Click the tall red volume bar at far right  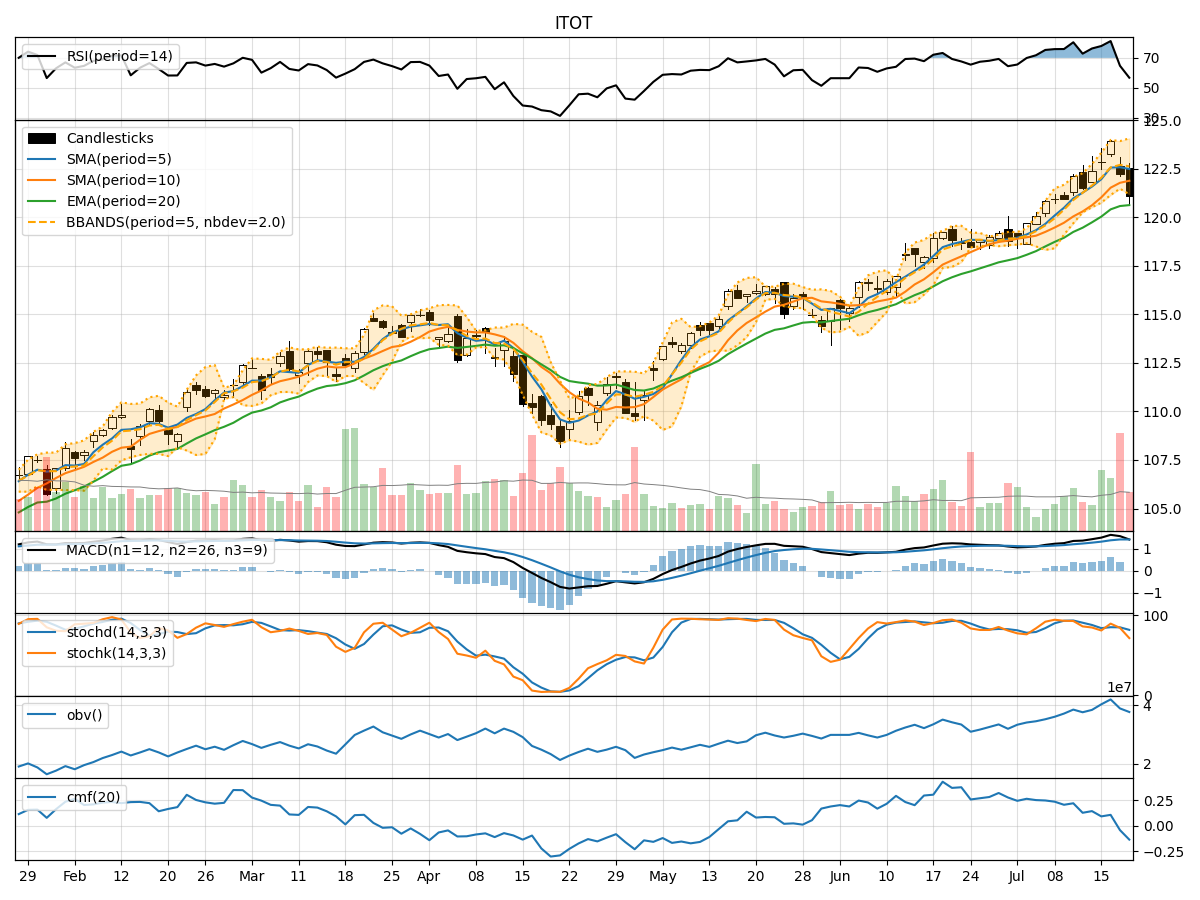1120,480
